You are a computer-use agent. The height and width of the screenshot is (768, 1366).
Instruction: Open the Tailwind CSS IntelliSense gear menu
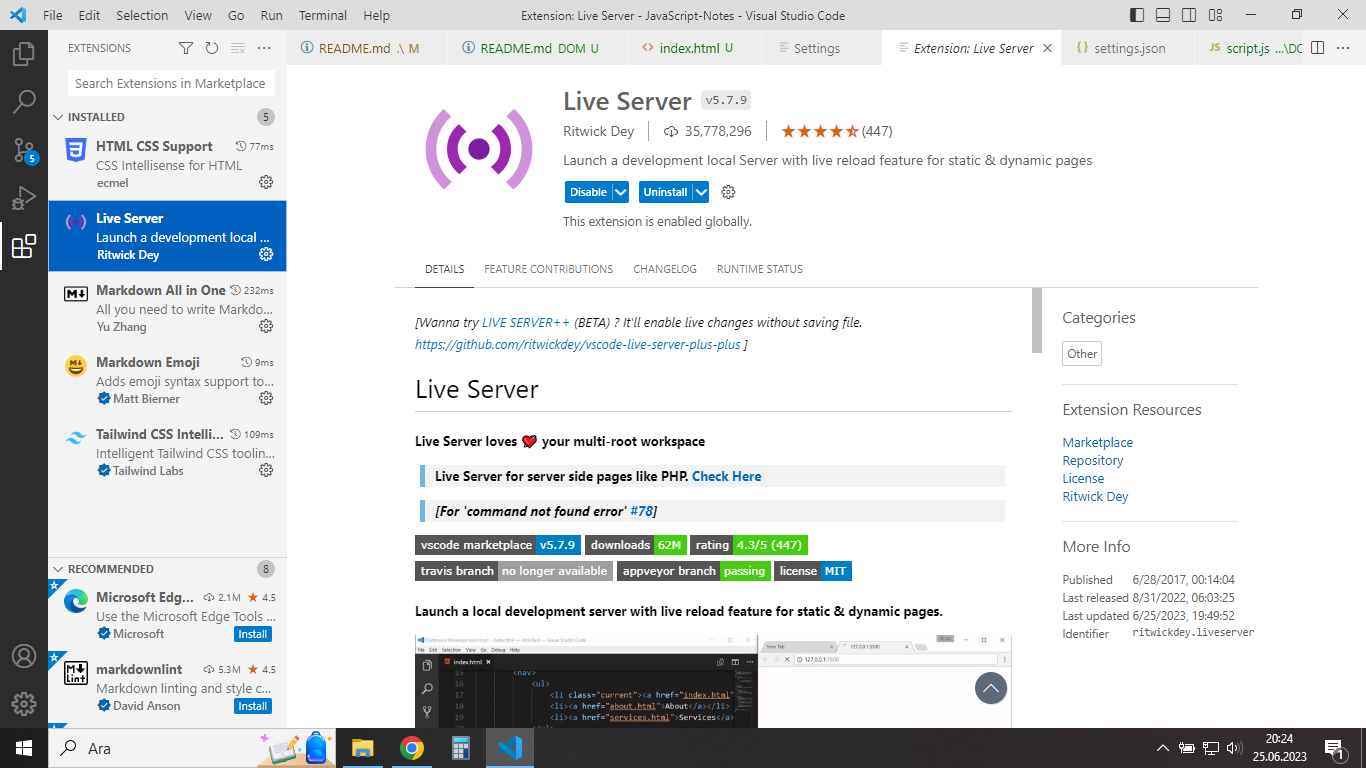pos(266,470)
